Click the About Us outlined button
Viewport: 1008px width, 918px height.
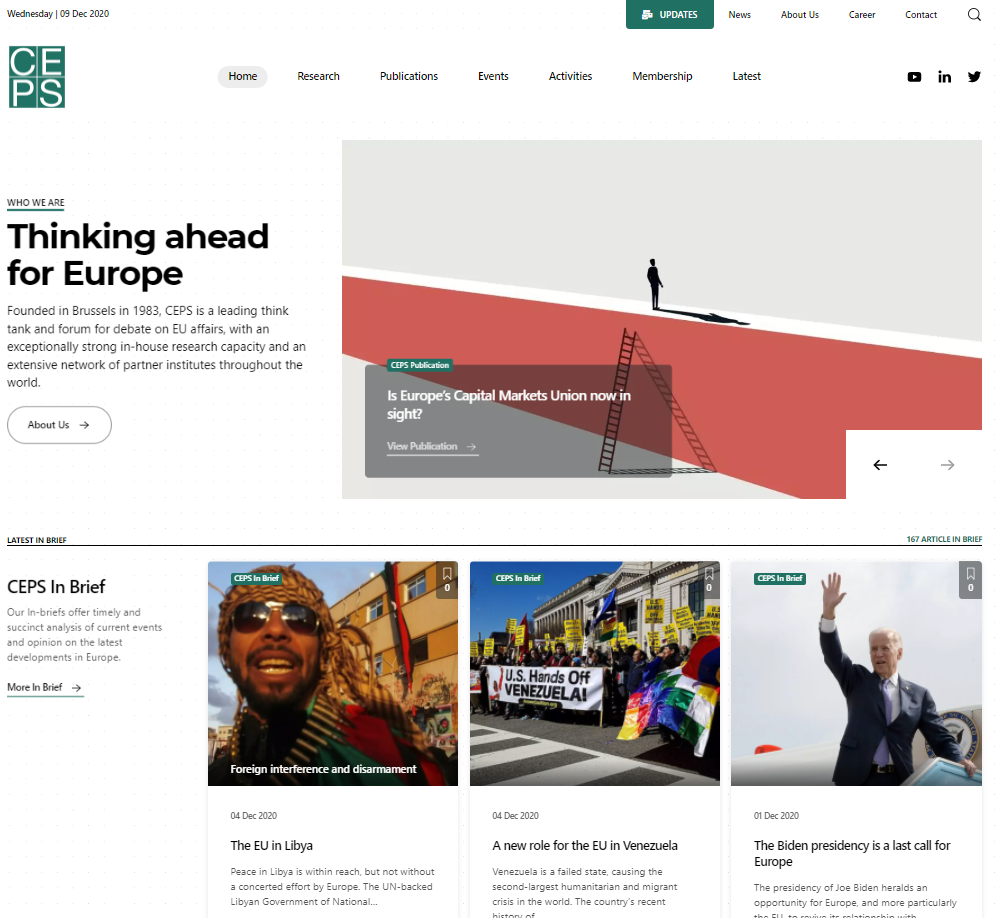click(59, 425)
